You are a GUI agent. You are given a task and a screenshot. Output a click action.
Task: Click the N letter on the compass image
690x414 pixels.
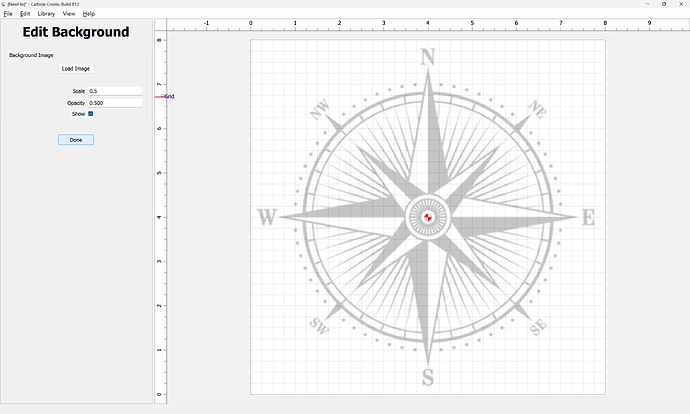(428, 57)
